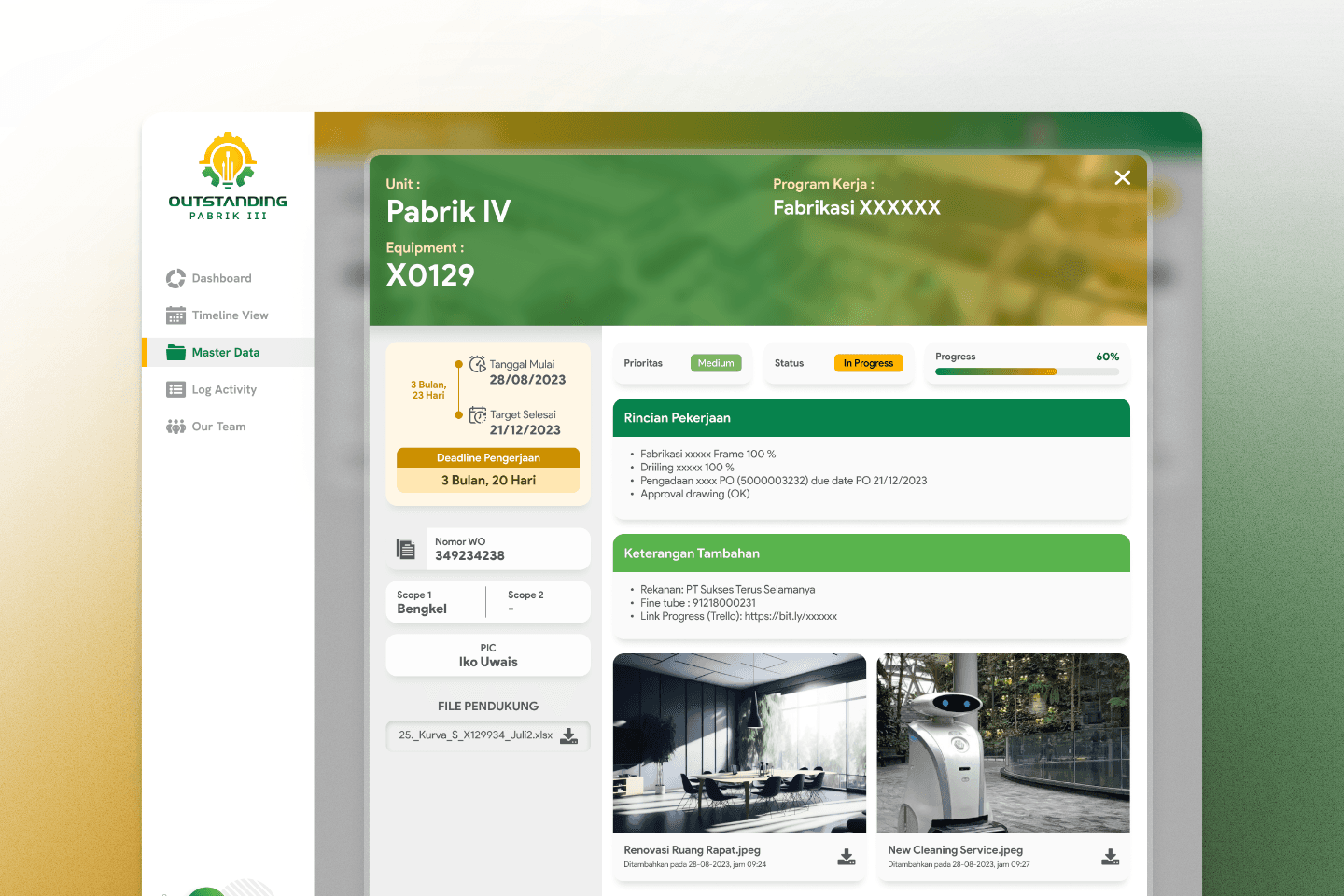
Task: Click the Driiling xxxxx 100 % line
Action: pyautogui.click(x=687, y=468)
